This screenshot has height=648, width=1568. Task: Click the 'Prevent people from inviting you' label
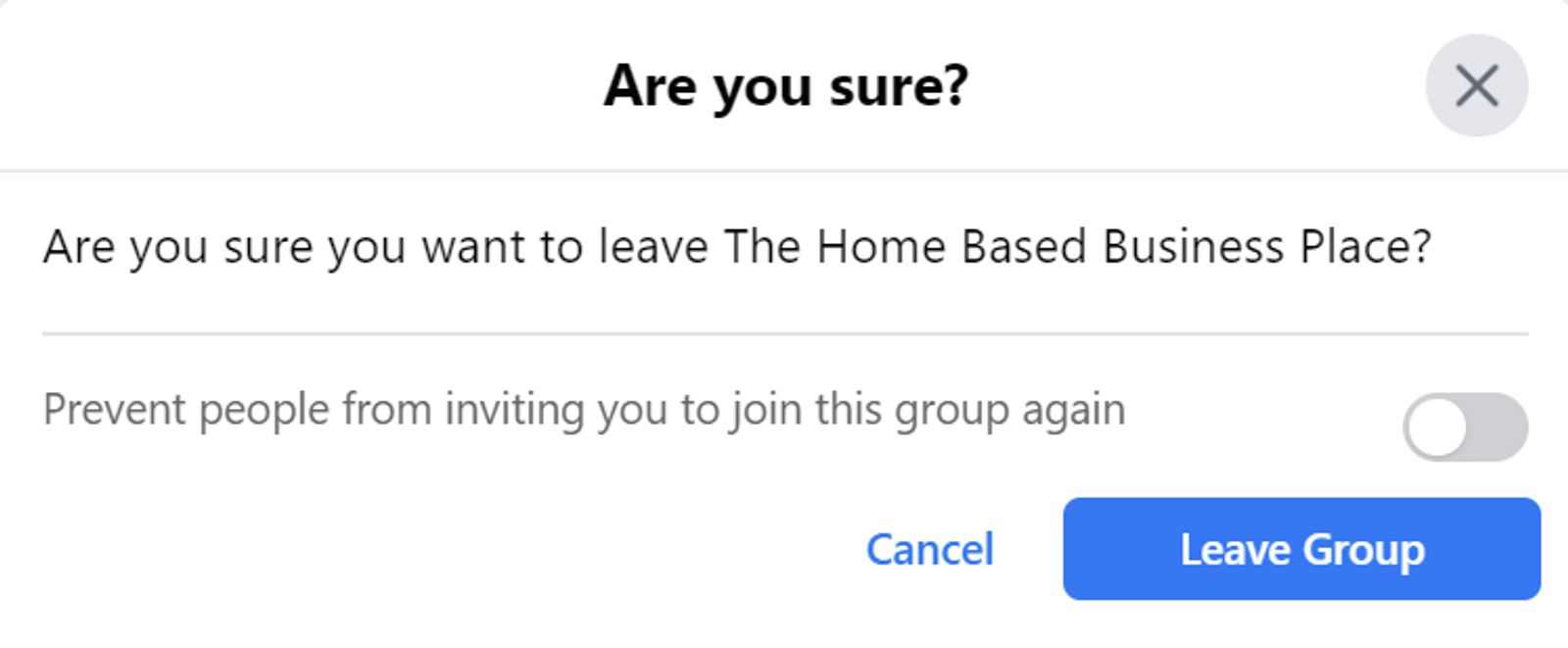click(x=584, y=410)
